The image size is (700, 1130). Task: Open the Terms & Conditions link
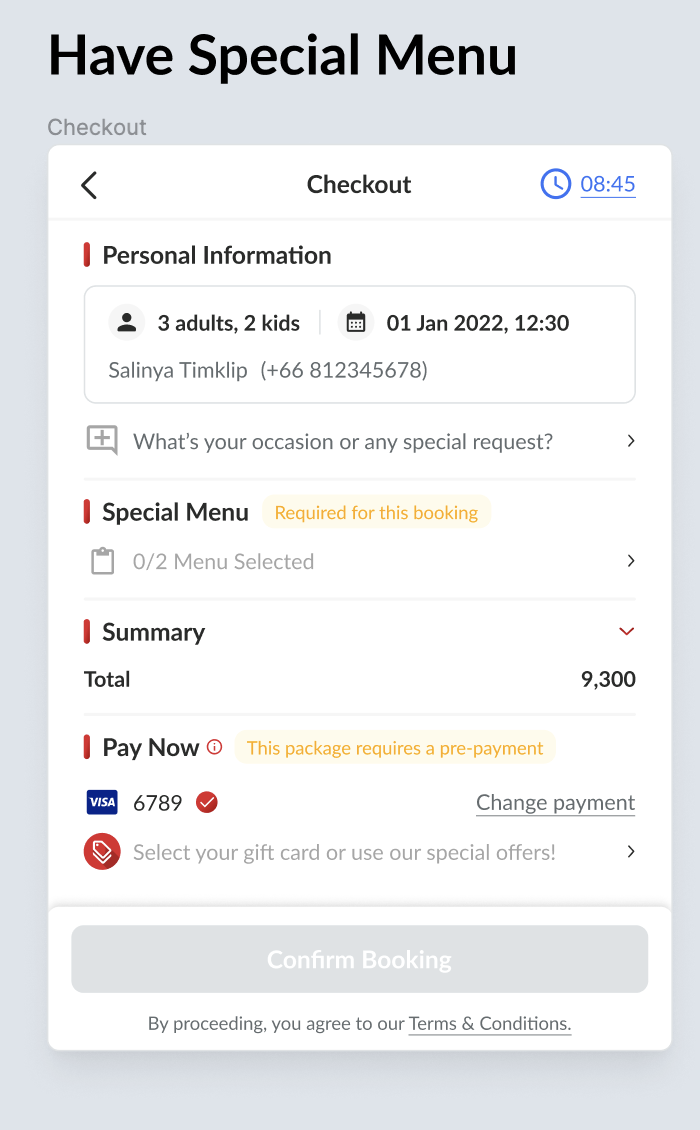click(489, 1024)
